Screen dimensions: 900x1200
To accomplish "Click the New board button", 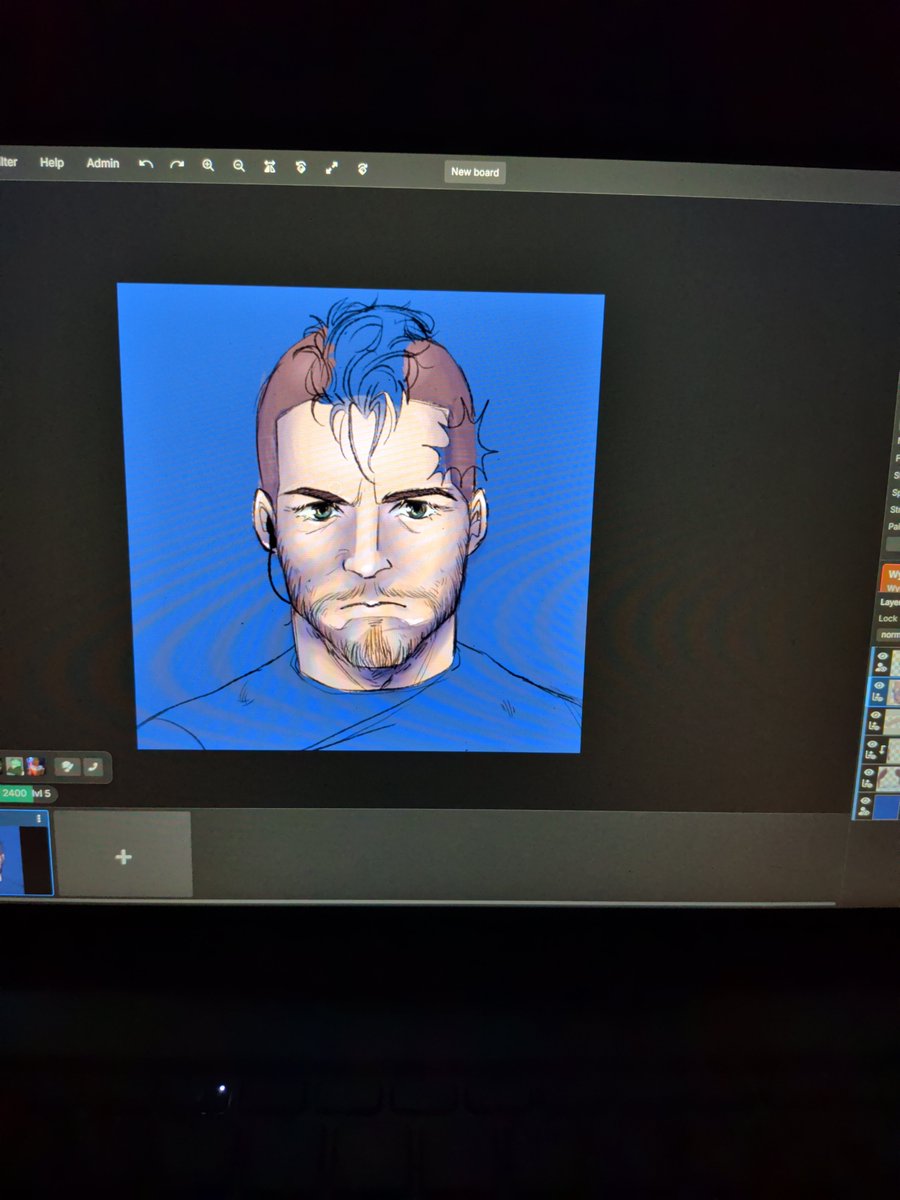I will pos(475,172).
